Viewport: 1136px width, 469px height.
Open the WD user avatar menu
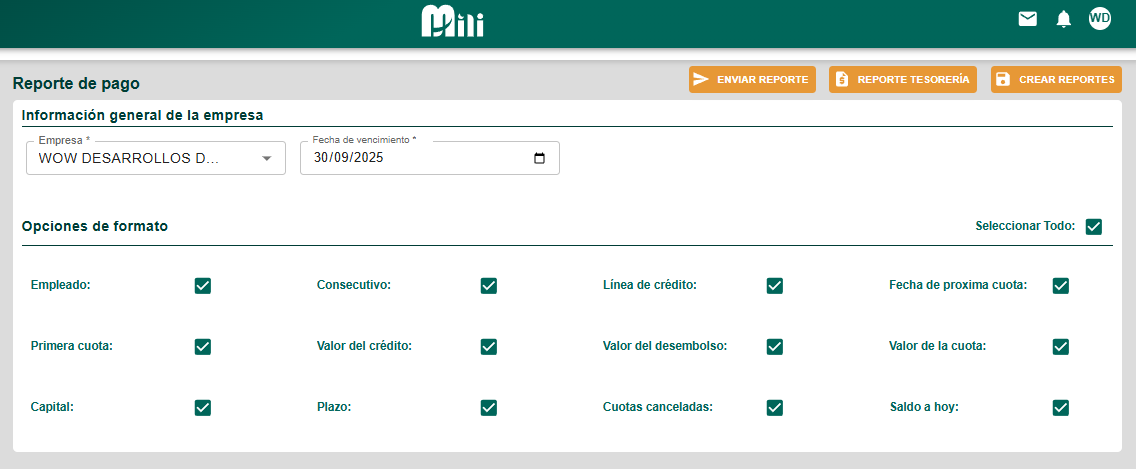[1100, 18]
